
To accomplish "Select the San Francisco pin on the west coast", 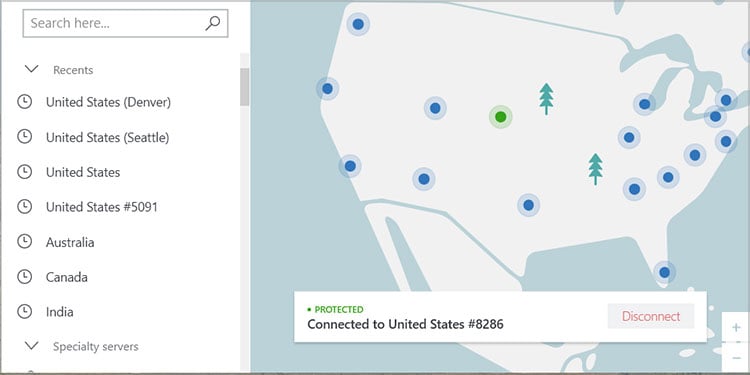I will [327, 88].
